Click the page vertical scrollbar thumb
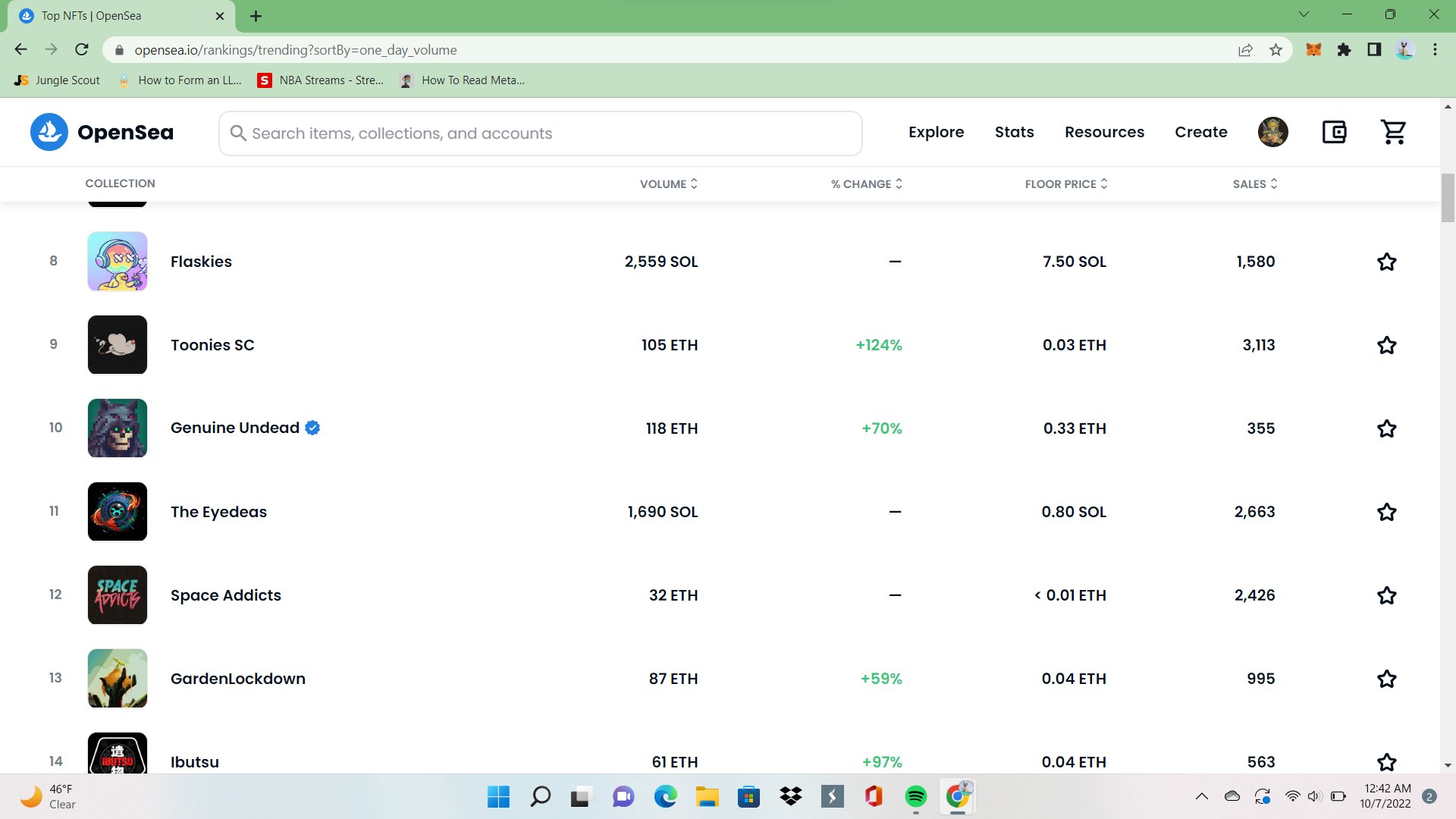The image size is (1456, 819). [x=1448, y=197]
